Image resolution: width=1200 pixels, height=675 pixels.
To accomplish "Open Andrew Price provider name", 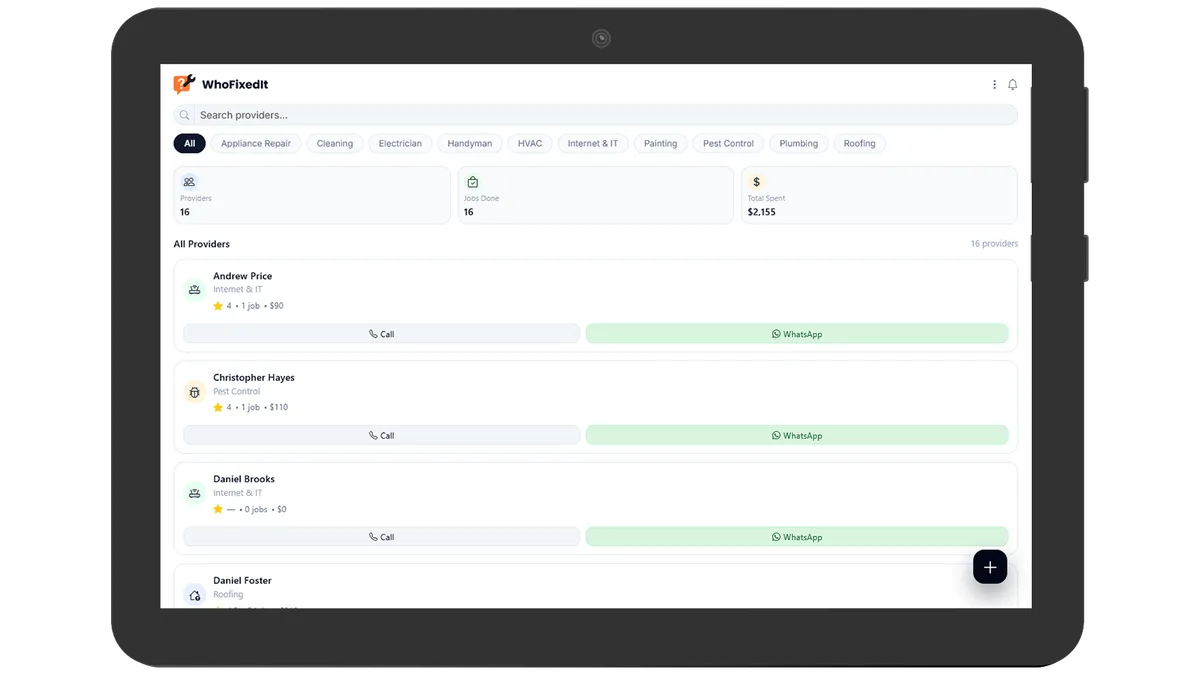I will [242, 276].
